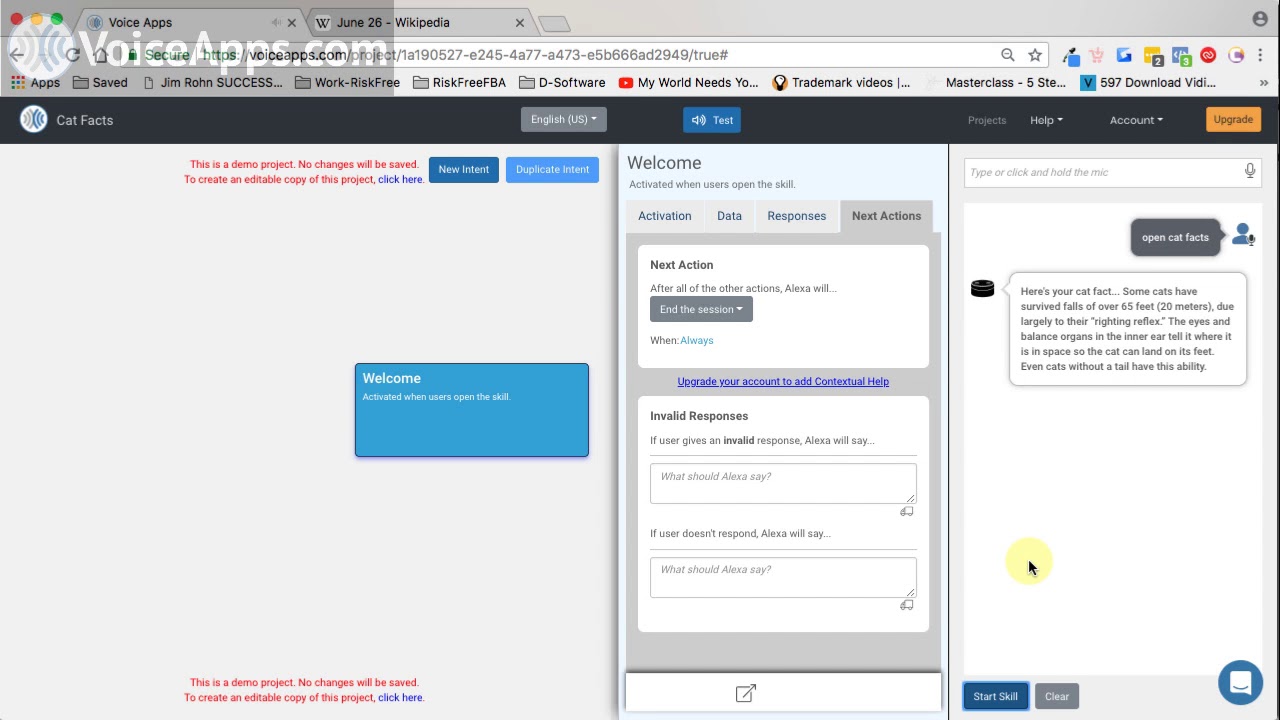Focus the invalid response 'What should Alexa say?' textbox
This screenshot has height=720, width=1280.
783,483
